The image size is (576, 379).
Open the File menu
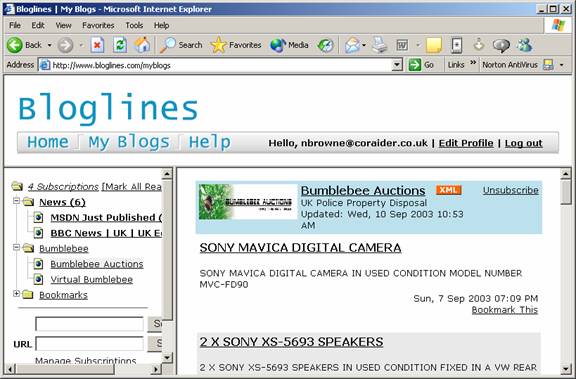(x=15, y=25)
